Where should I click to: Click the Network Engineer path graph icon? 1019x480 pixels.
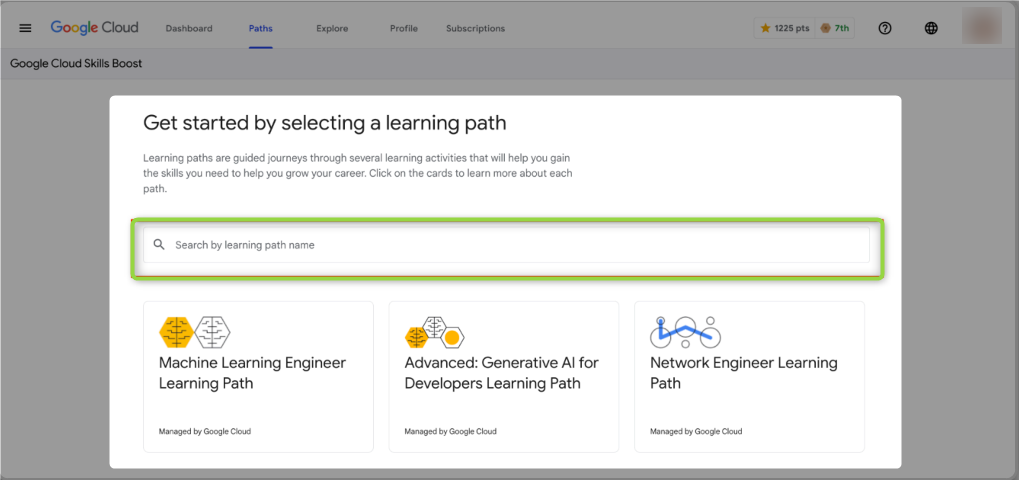tap(686, 332)
